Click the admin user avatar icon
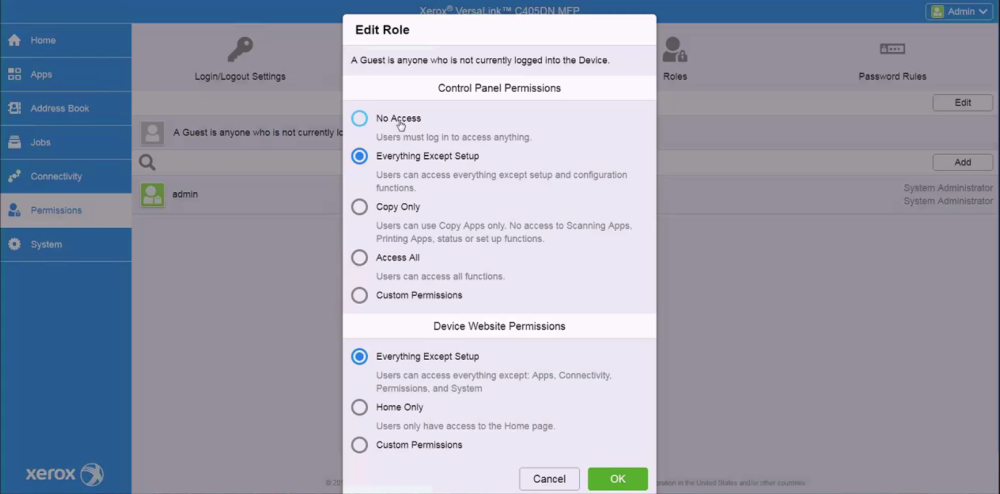The width and height of the screenshot is (1000, 494). point(152,195)
